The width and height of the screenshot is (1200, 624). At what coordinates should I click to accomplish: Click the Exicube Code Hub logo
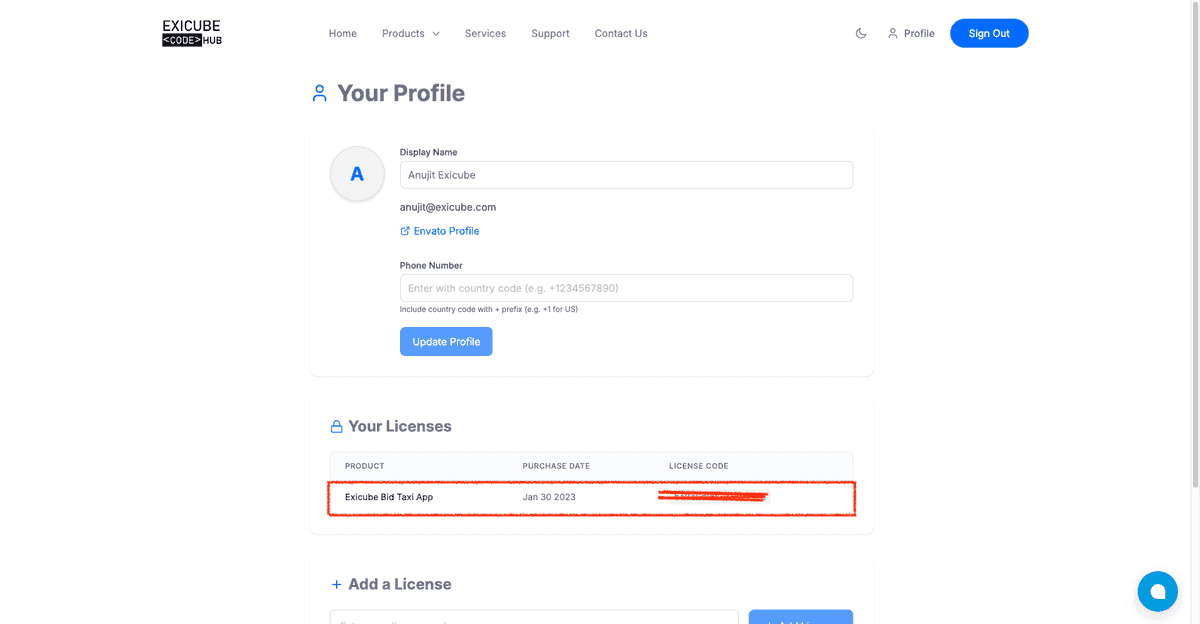tap(192, 33)
